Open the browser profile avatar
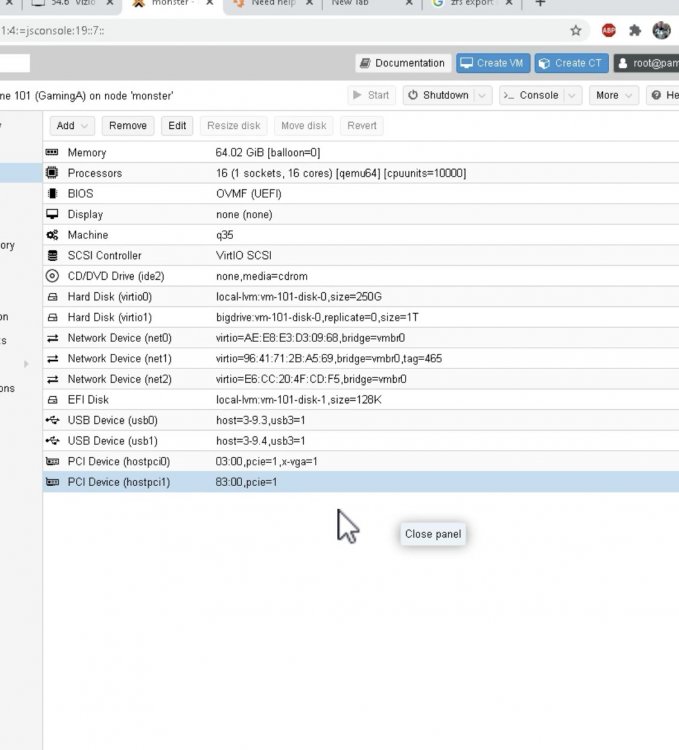 [661, 31]
